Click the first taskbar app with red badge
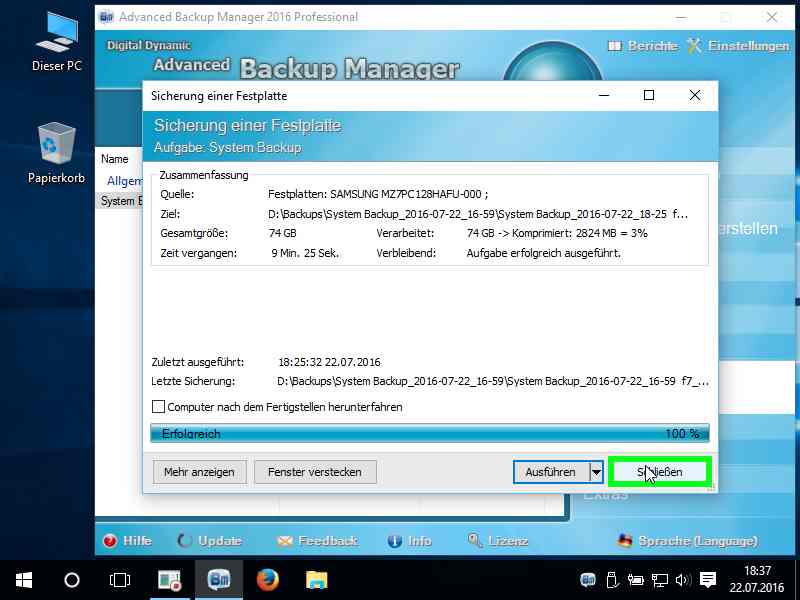This screenshot has width=800, height=600. coord(170,580)
